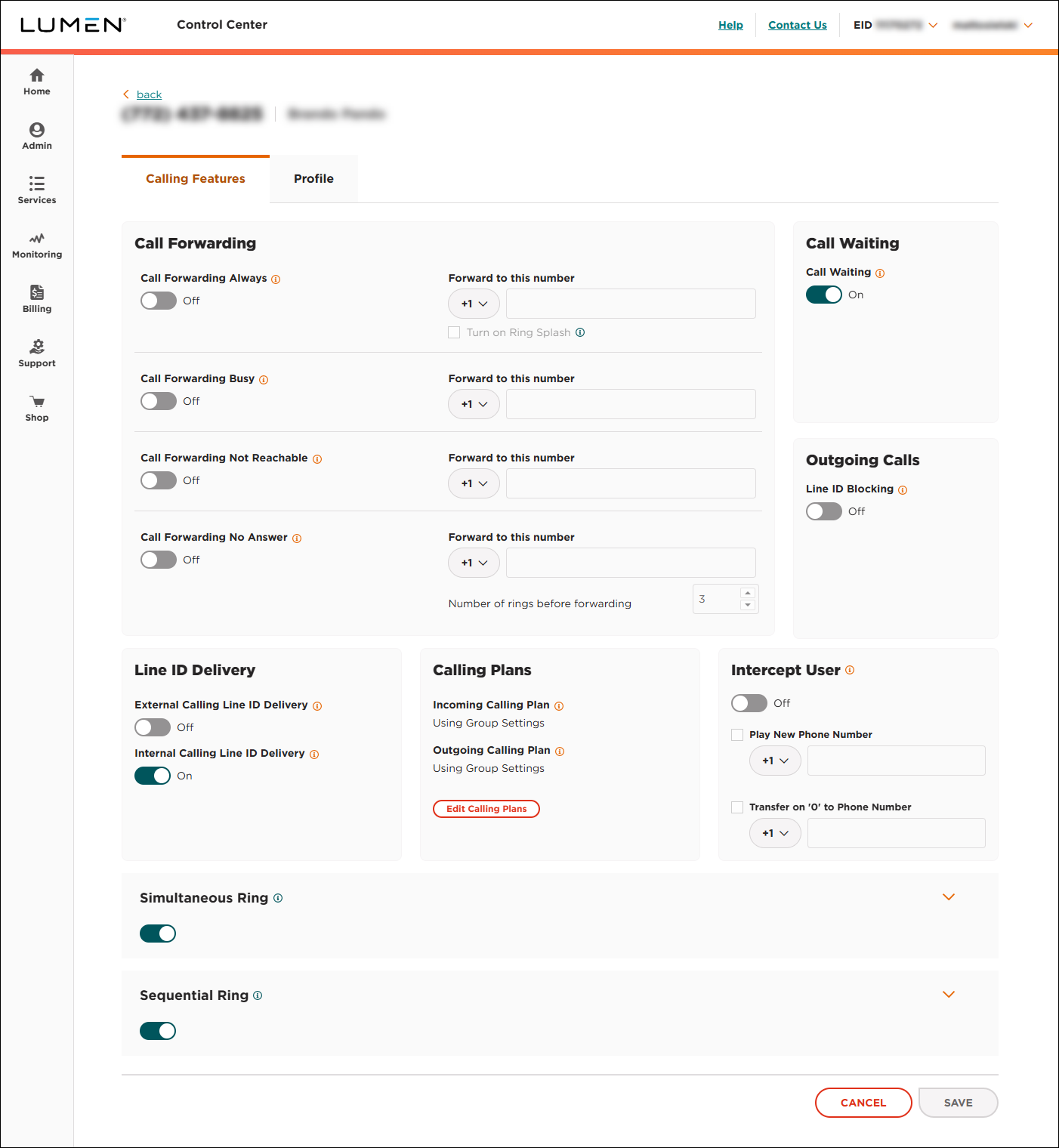1059x1148 pixels.
Task: Open the Services panel from the sidebar
Action: pos(36,190)
